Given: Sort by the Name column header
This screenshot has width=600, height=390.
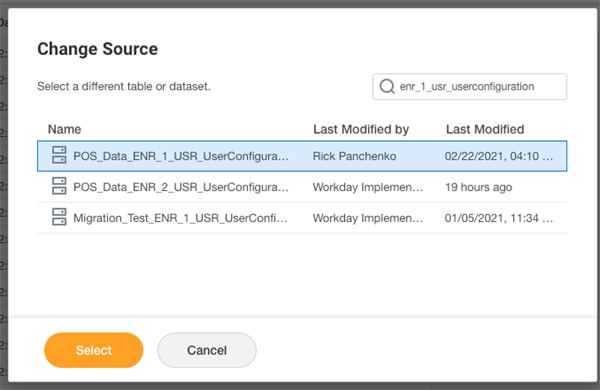Looking at the screenshot, I should (x=64, y=129).
